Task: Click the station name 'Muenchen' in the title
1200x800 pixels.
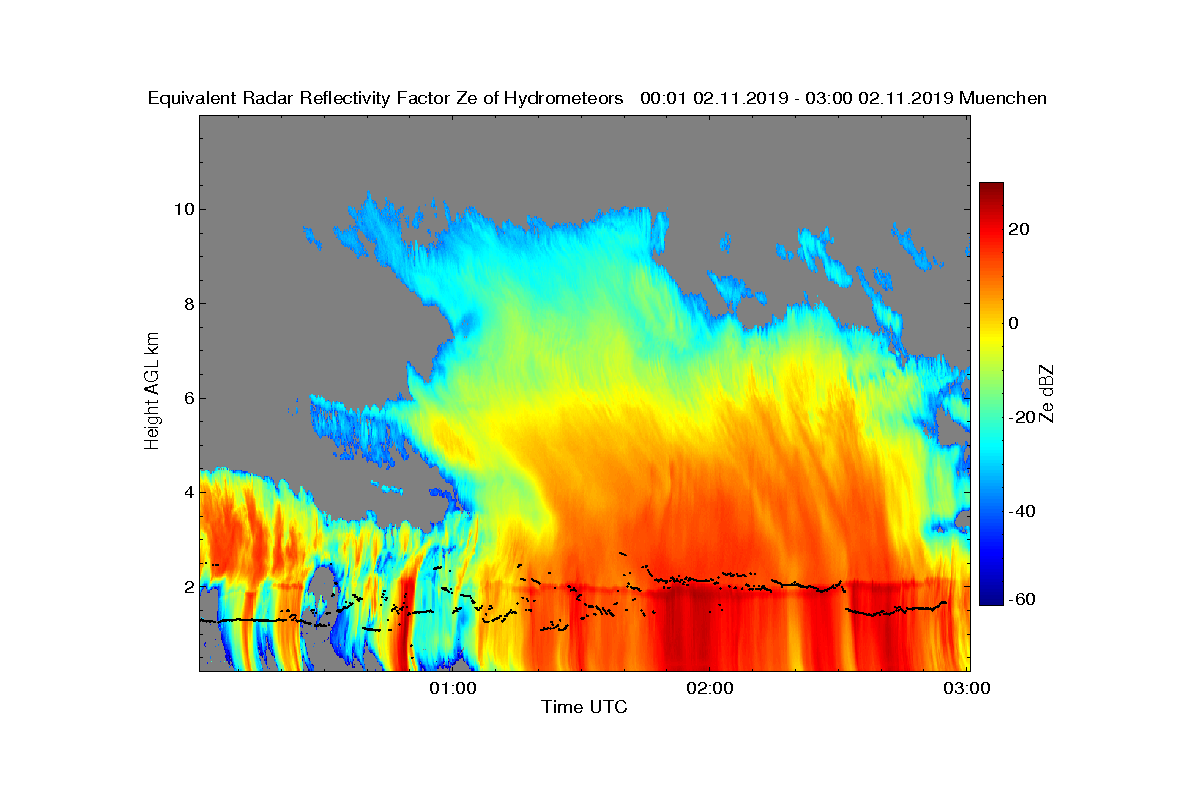Action: pyautogui.click(x=1003, y=98)
